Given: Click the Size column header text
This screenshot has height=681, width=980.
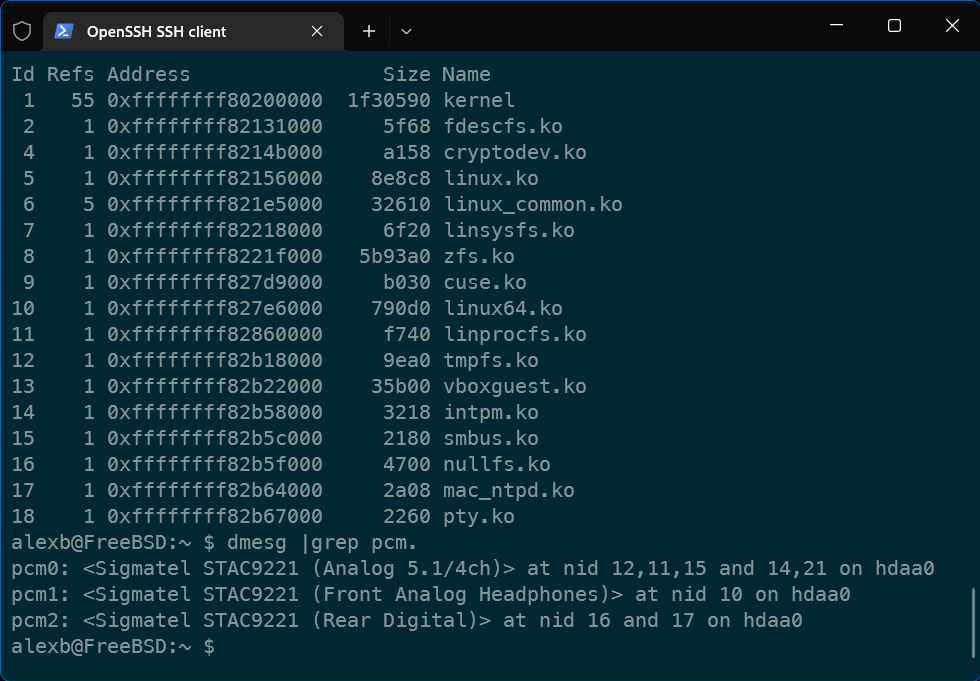Looking at the screenshot, I should [x=406, y=75].
